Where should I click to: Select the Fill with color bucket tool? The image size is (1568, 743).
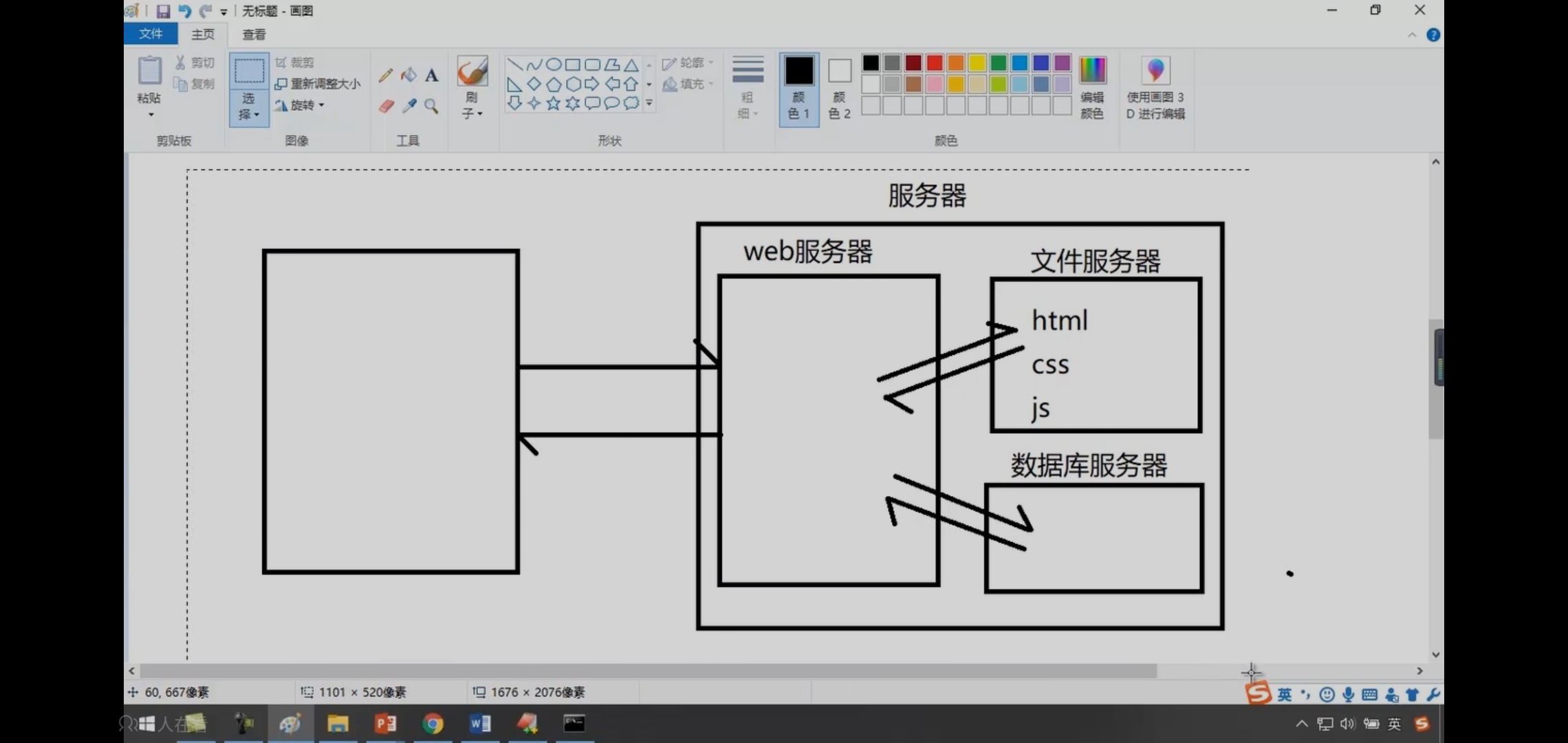pyautogui.click(x=409, y=75)
